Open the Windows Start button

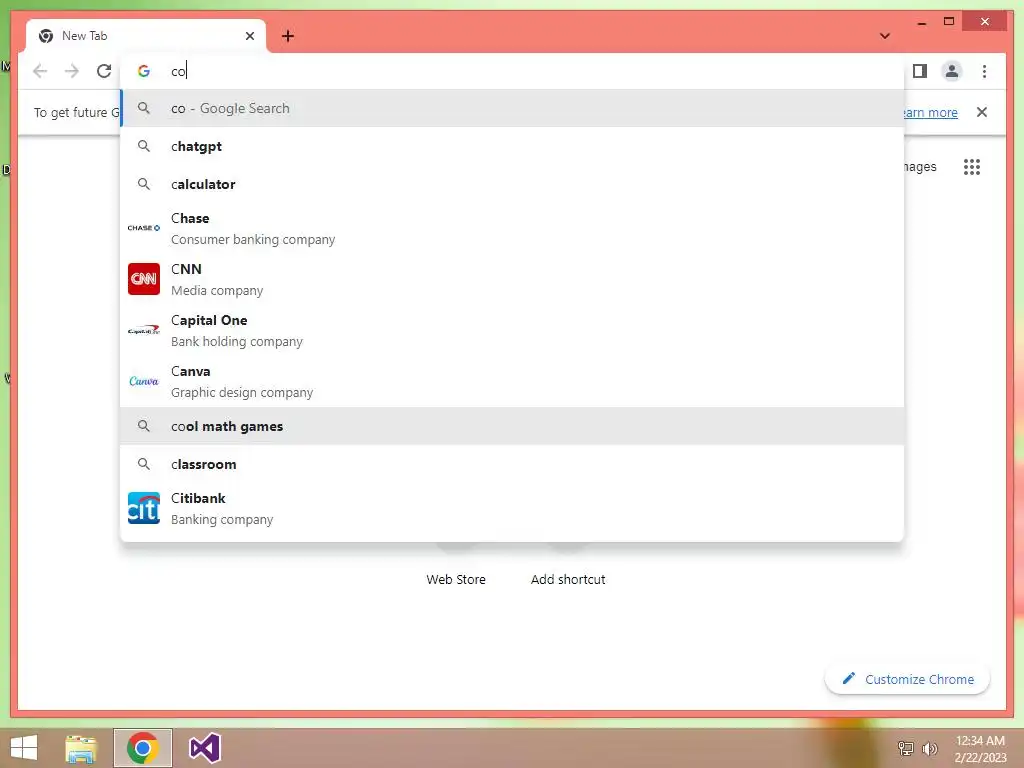[x=24, y=748]
